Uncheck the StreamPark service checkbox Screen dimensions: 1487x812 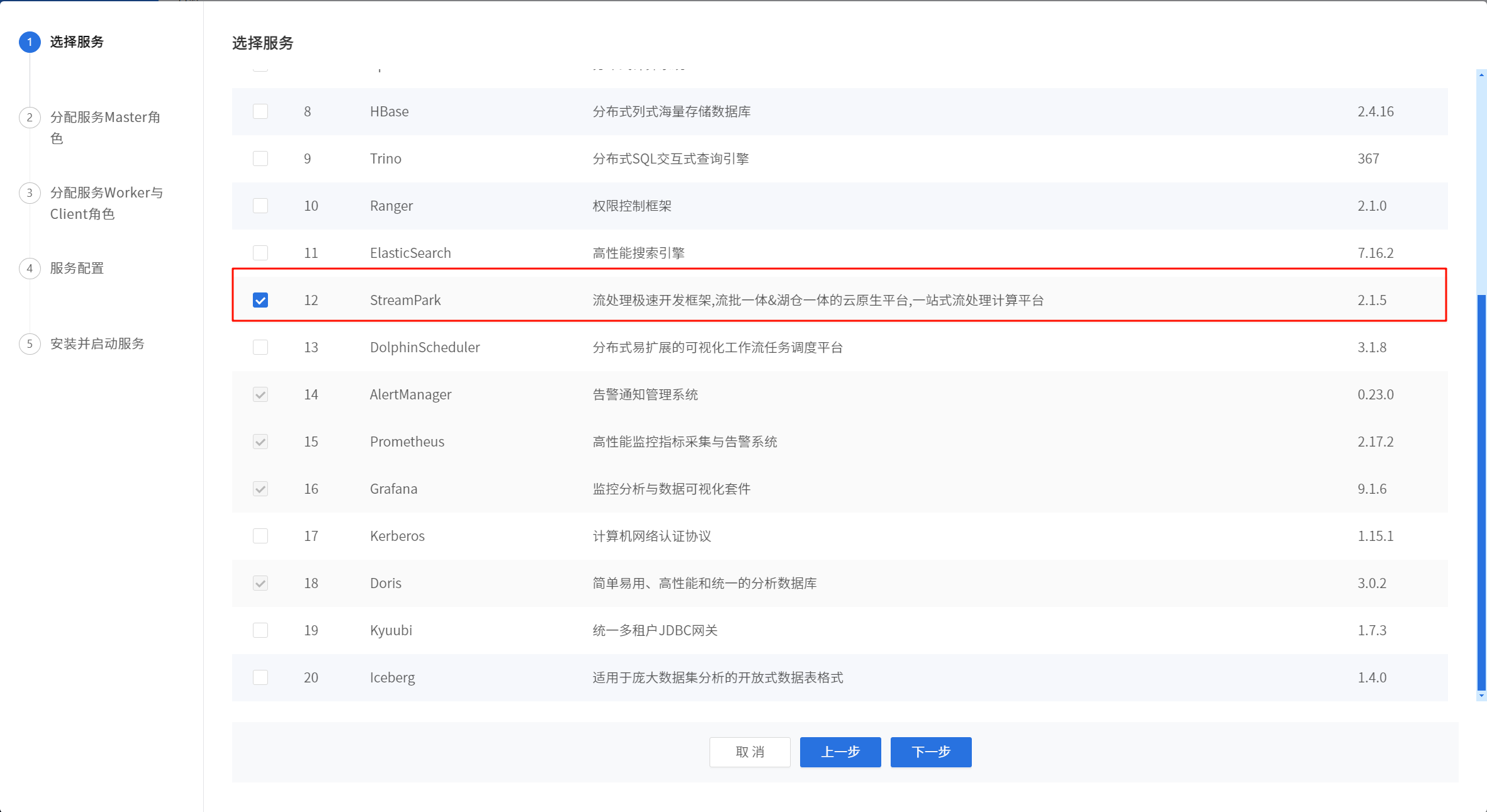[260, 300]
